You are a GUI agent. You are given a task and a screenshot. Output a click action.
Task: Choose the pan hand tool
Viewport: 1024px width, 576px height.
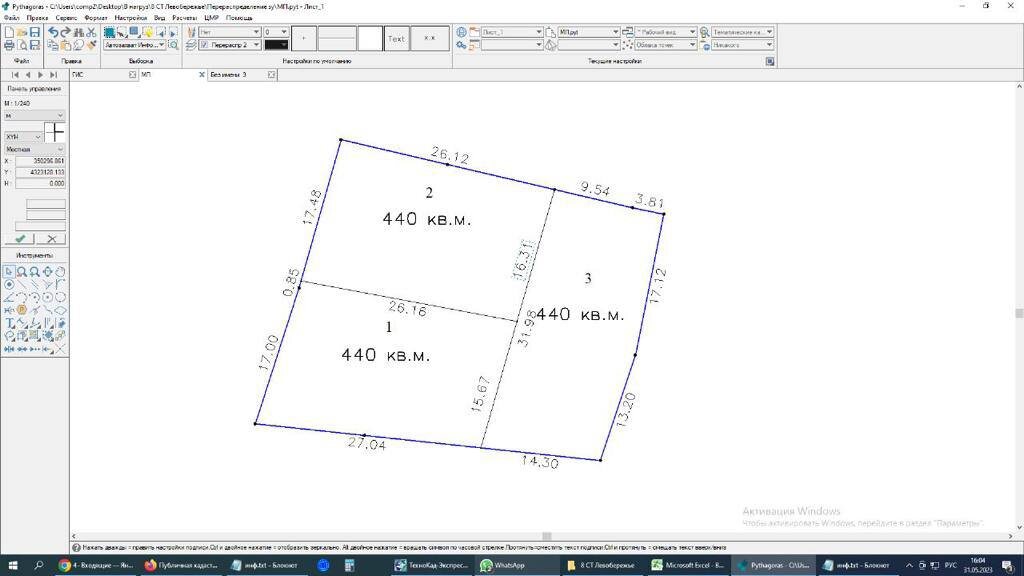(x=60, y=272)
